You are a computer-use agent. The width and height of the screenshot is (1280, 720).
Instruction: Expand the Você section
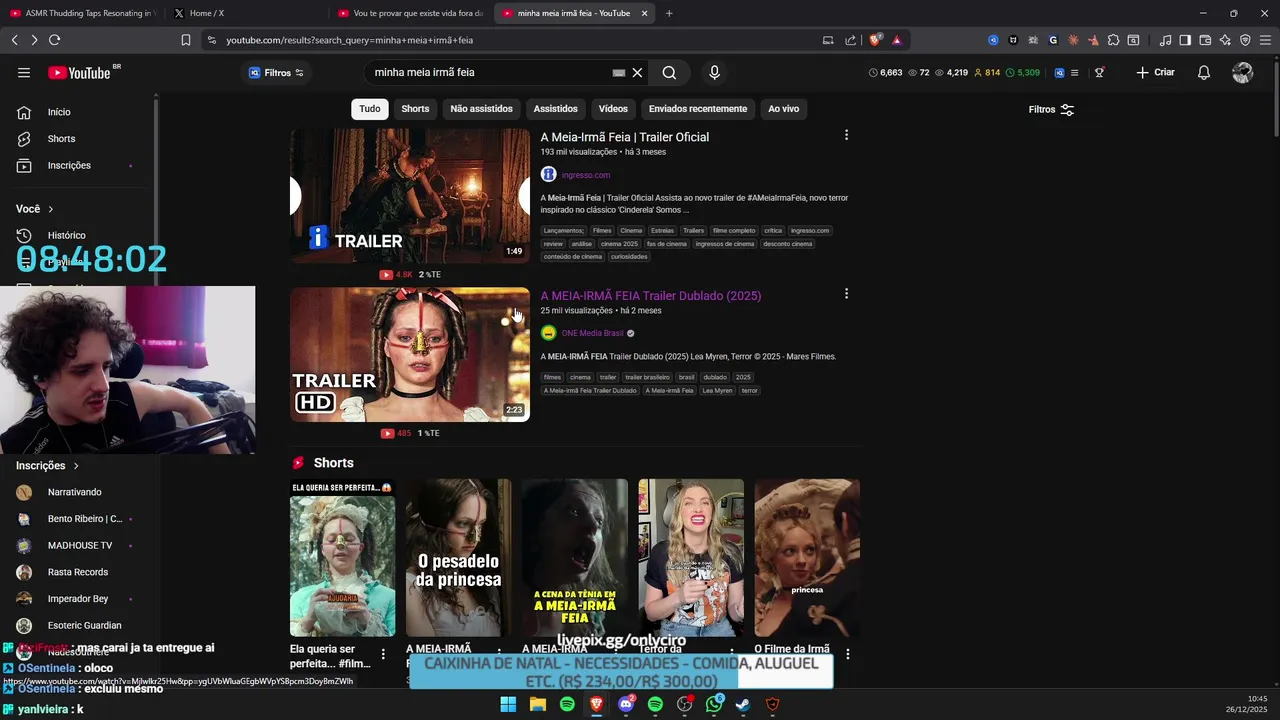[35, 209]
